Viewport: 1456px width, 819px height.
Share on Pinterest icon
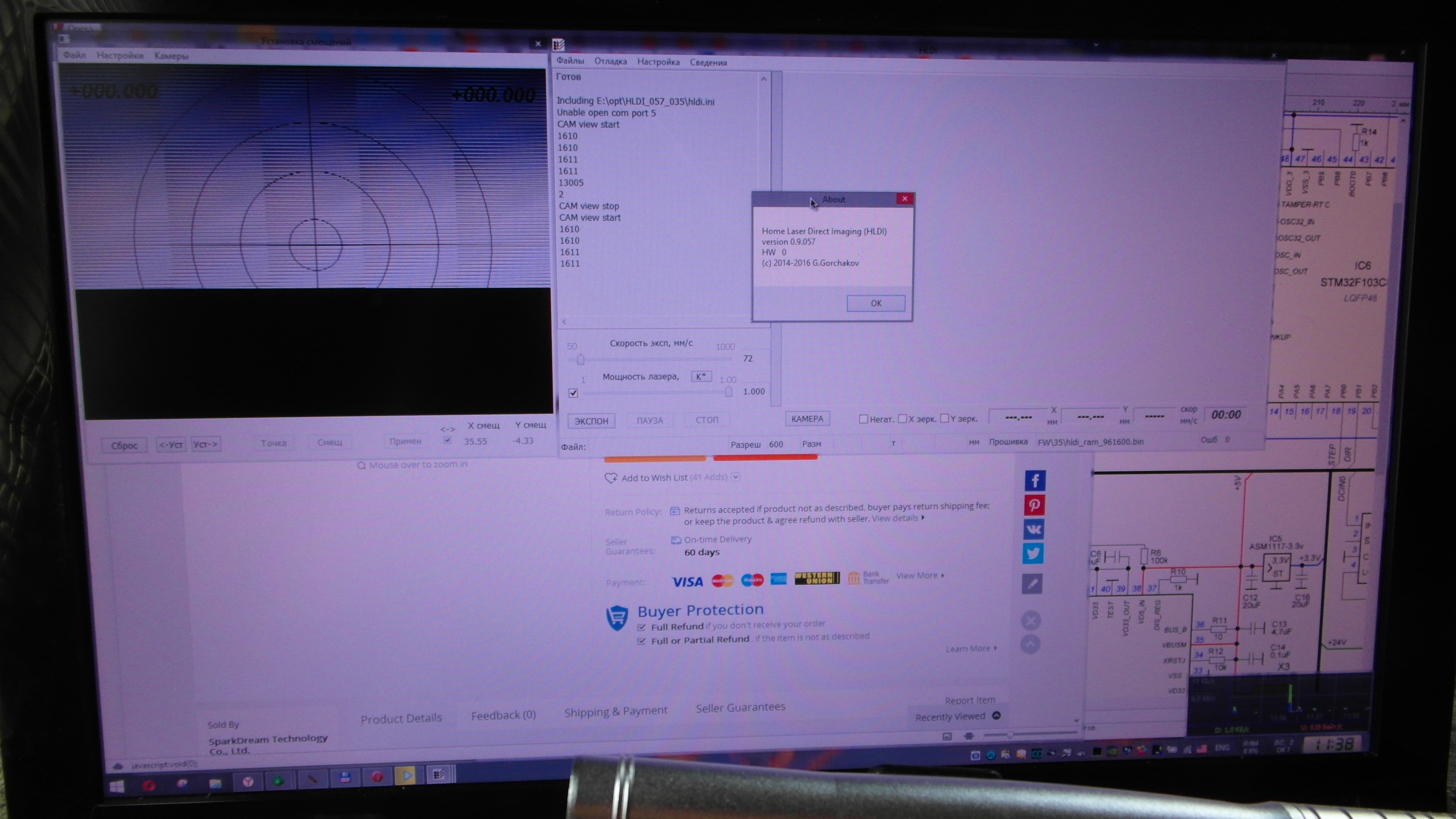(x=1034, y=505)
